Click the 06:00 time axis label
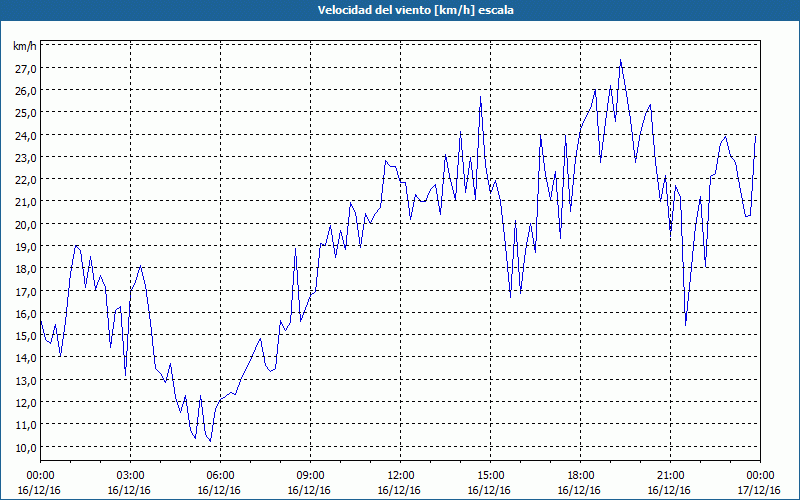This screenshot has height=500, width=800. click(x=220, y=476)
